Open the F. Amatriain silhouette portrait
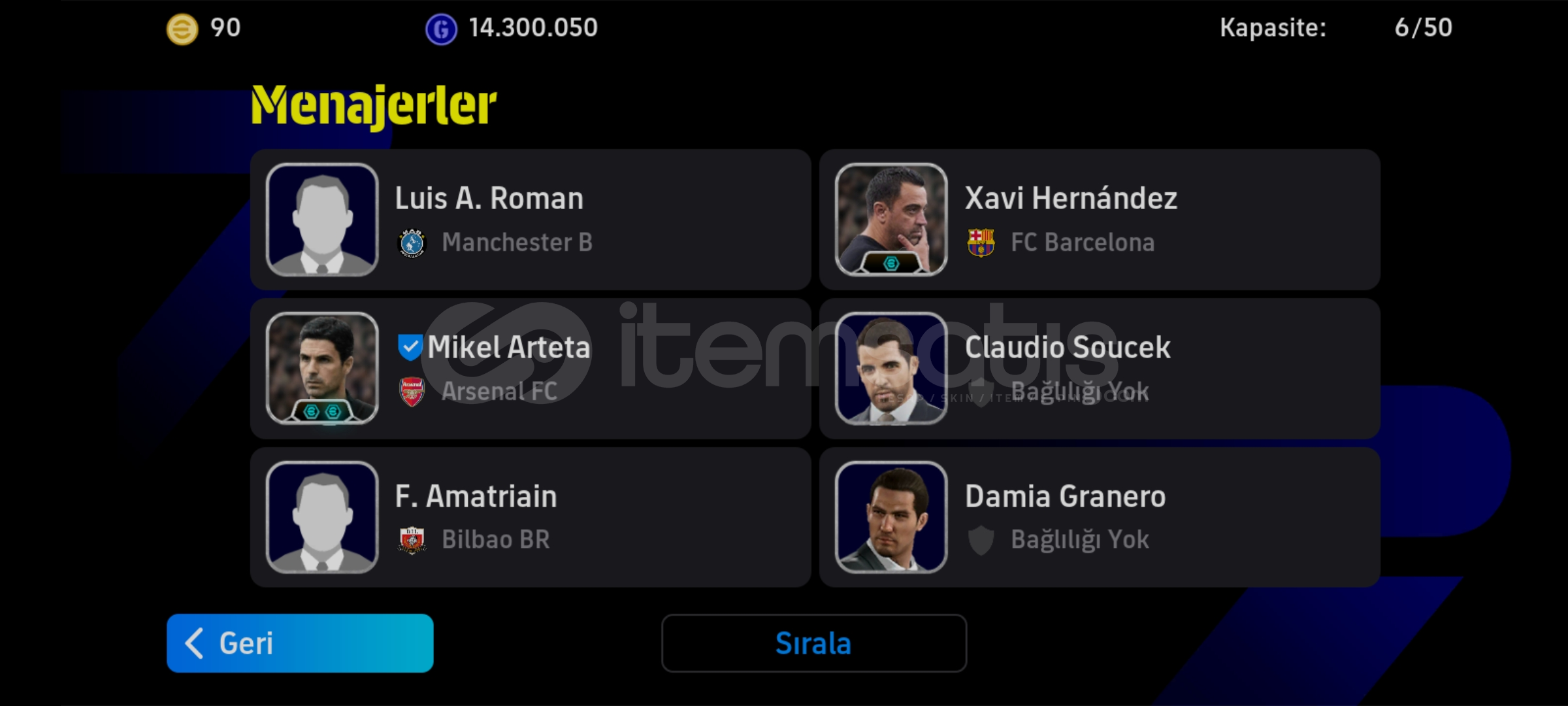 pyautogui.click(x=322, y=517)
